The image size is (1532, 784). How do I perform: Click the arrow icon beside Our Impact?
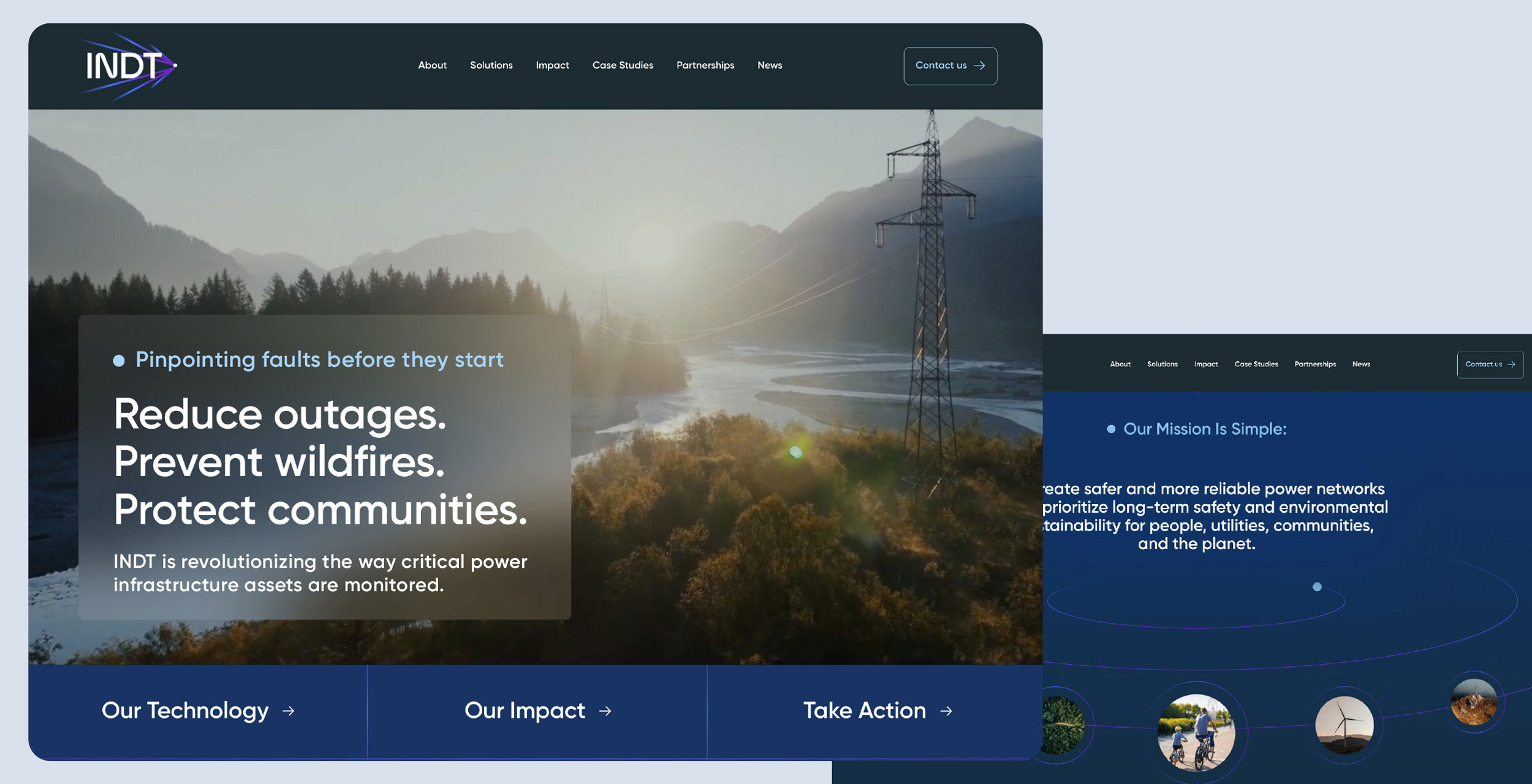tap(605, 710)
